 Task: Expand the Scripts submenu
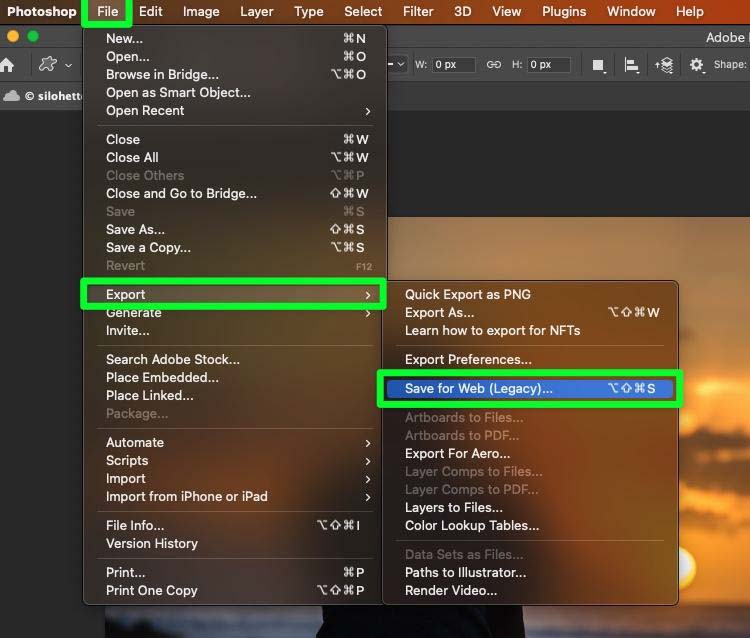234,461
